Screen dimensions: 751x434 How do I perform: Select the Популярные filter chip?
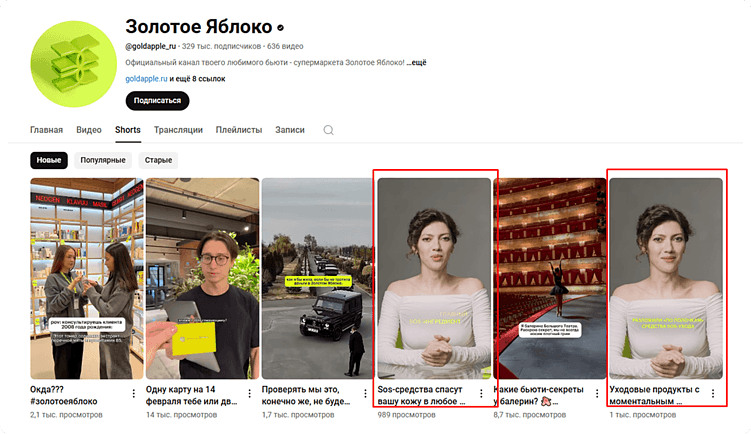coord(103,160)
